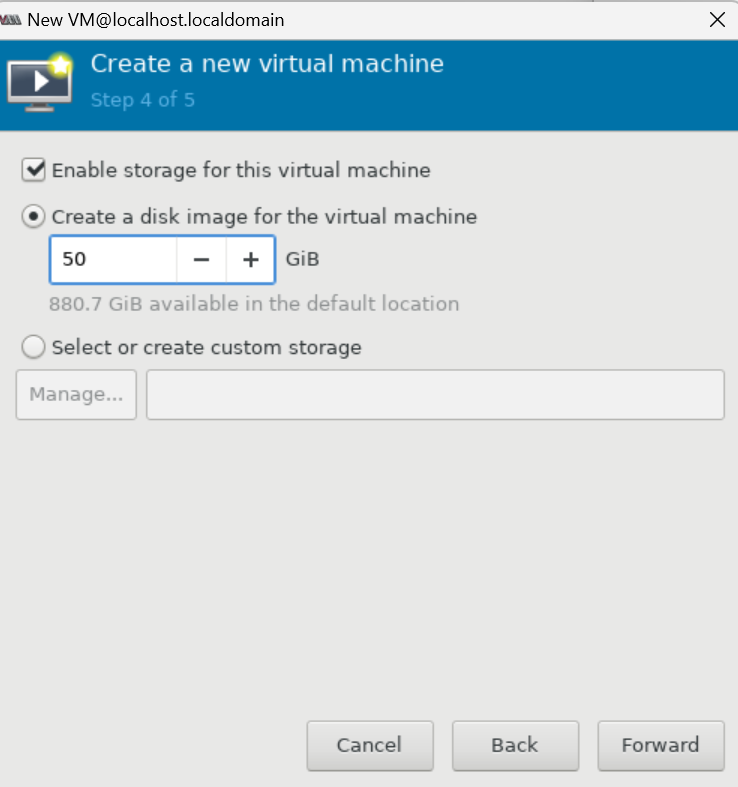
Task: Click the GiB unit label
Action: tap(302, 259)
